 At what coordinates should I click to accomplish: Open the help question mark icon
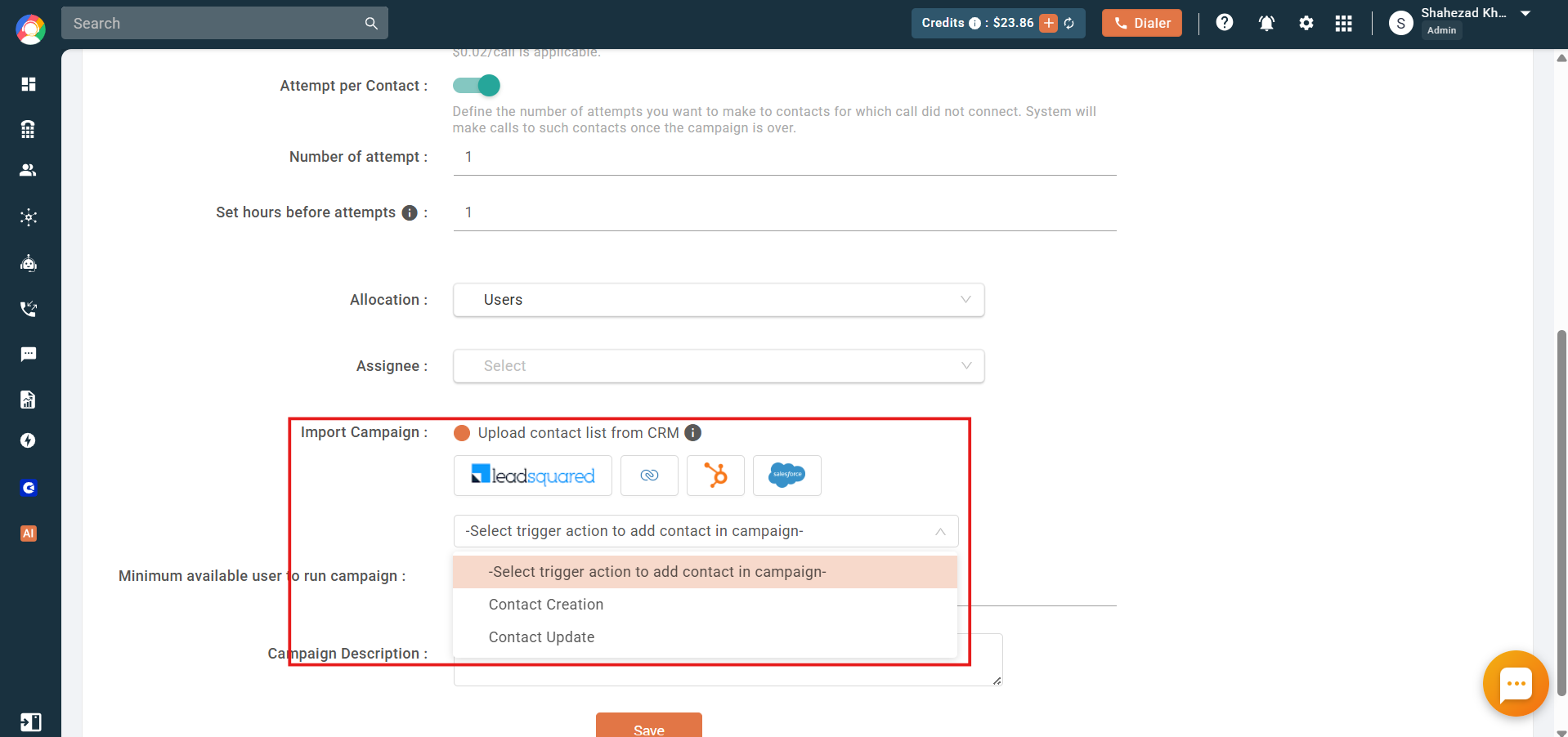pyautogui.click(x=1225, y=23)
